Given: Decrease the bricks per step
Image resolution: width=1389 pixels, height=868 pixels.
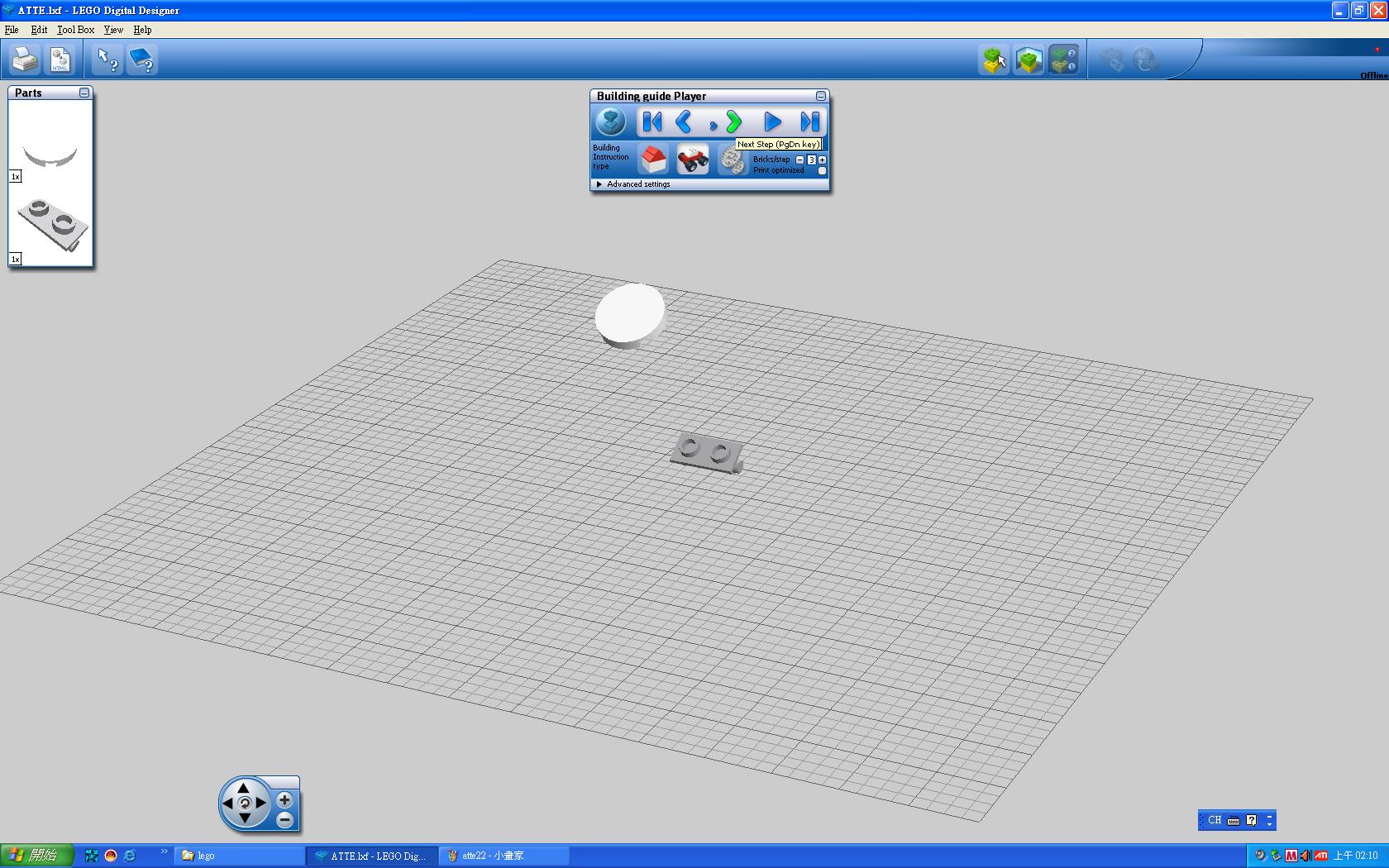Looking at the screenshot, I should click(800, 160).
